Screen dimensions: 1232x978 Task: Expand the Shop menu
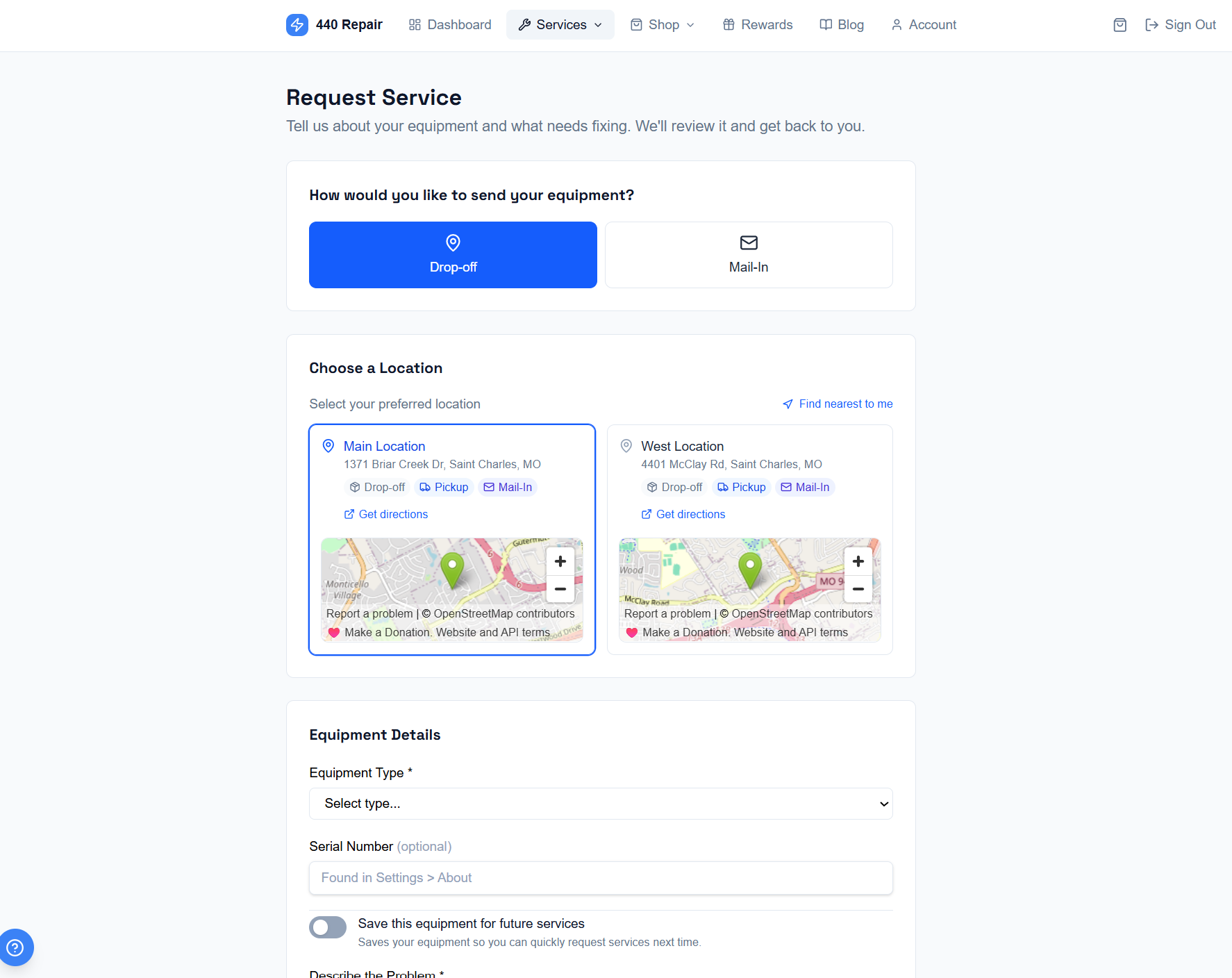(x=663, y=25)
